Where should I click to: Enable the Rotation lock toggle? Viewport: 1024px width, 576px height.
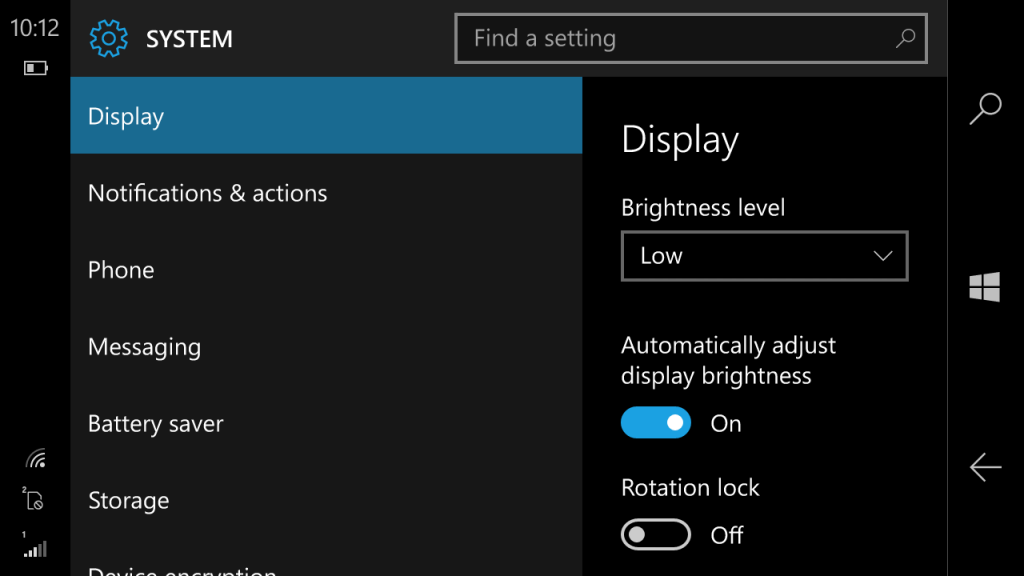(x=656, y=534)
